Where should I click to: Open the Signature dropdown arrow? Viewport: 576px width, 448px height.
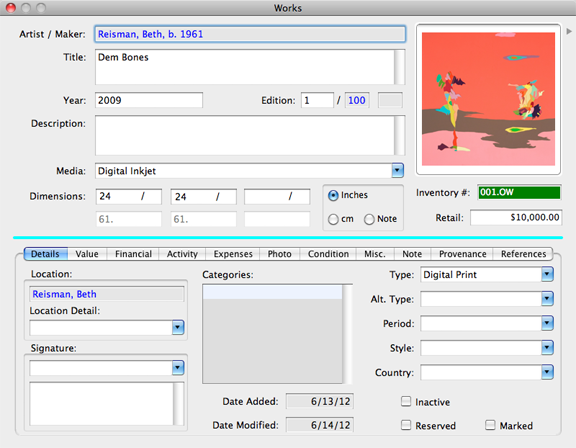coord(178,368)
